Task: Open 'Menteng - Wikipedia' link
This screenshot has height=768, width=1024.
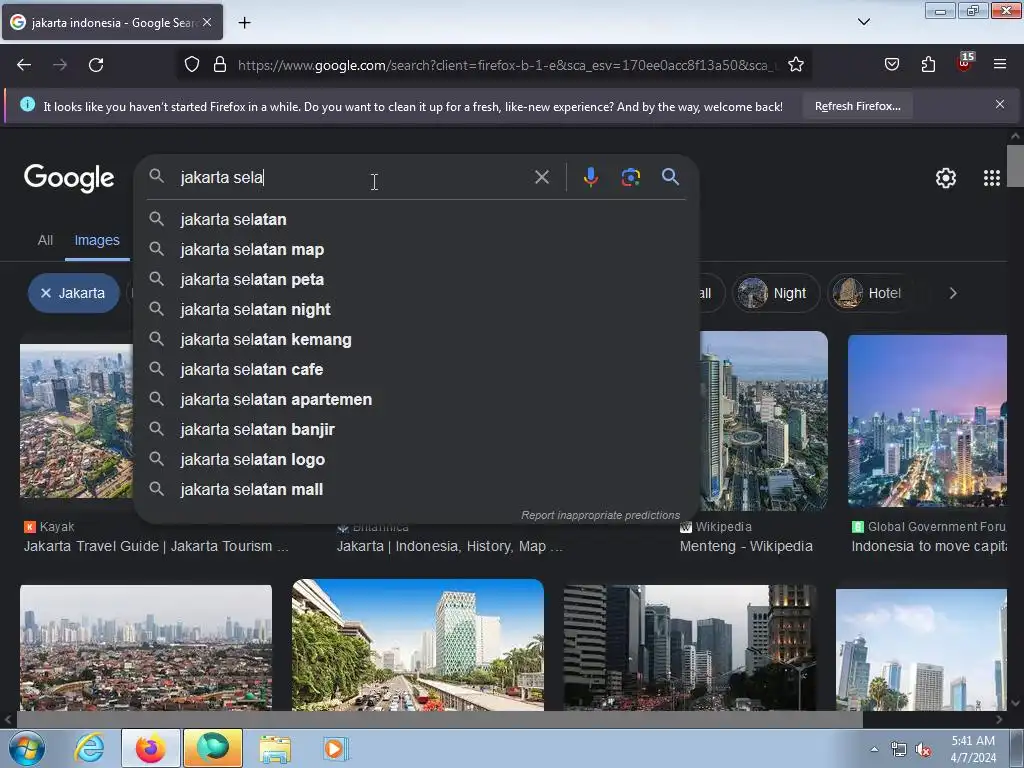Action: [746, 546]
